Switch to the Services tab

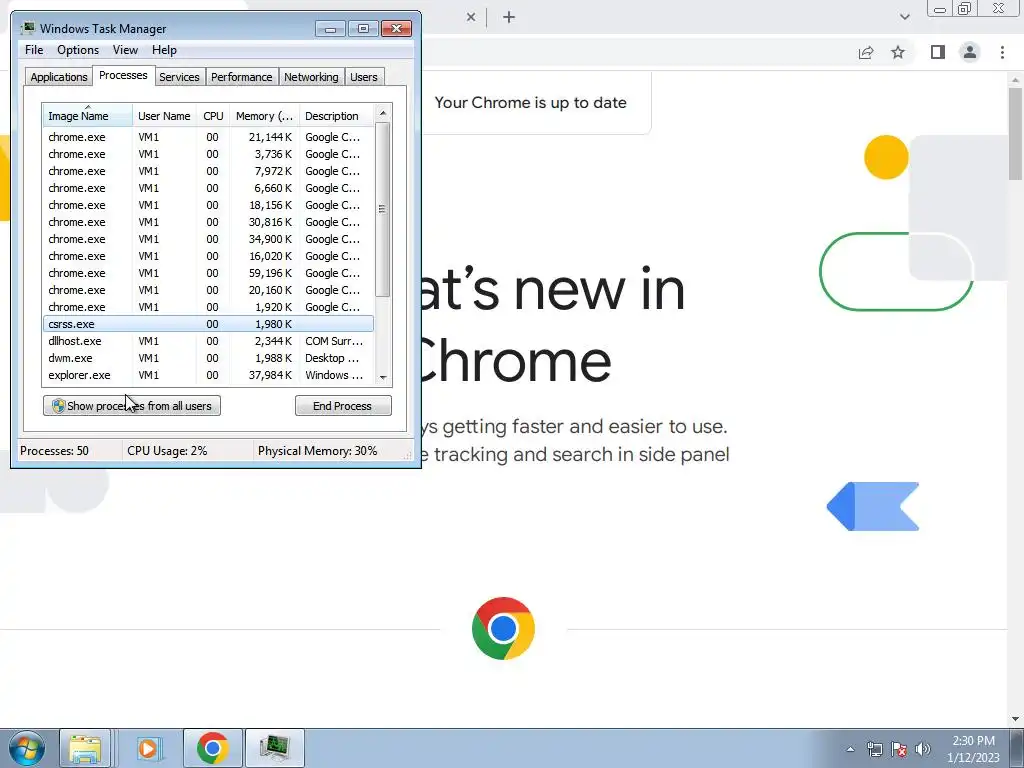point(179,77)
